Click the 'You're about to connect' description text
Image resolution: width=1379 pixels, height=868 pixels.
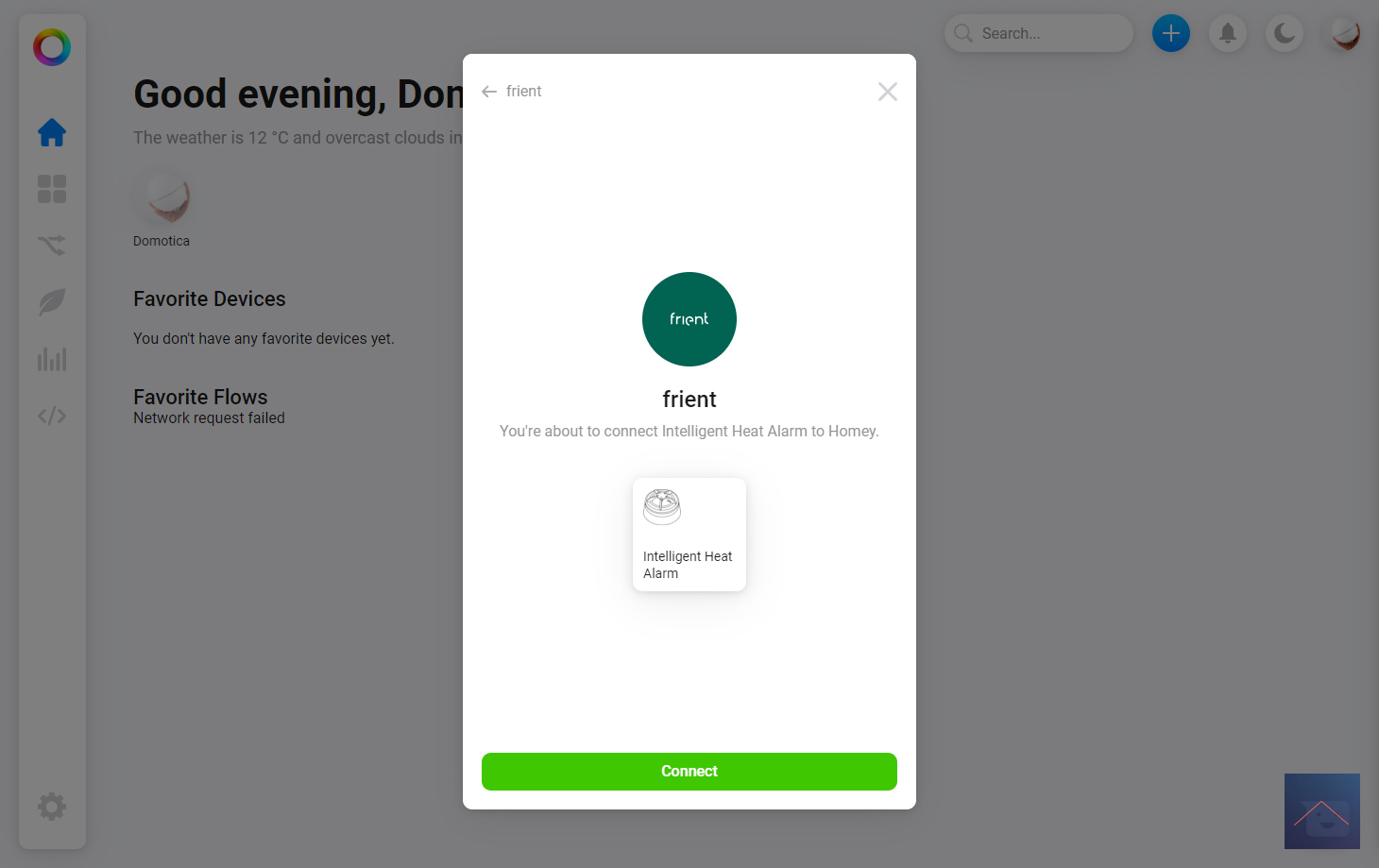(x=689, y=431)
